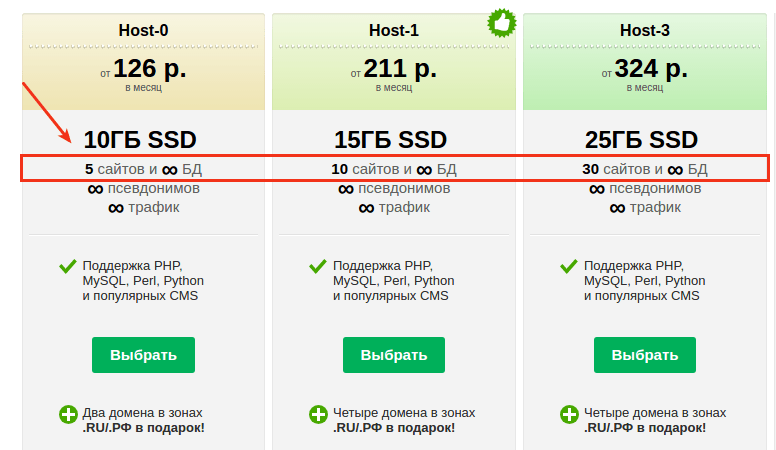Open the Host-0 plan title
This screenshot has width=776, height=450.
coord(144,30)
